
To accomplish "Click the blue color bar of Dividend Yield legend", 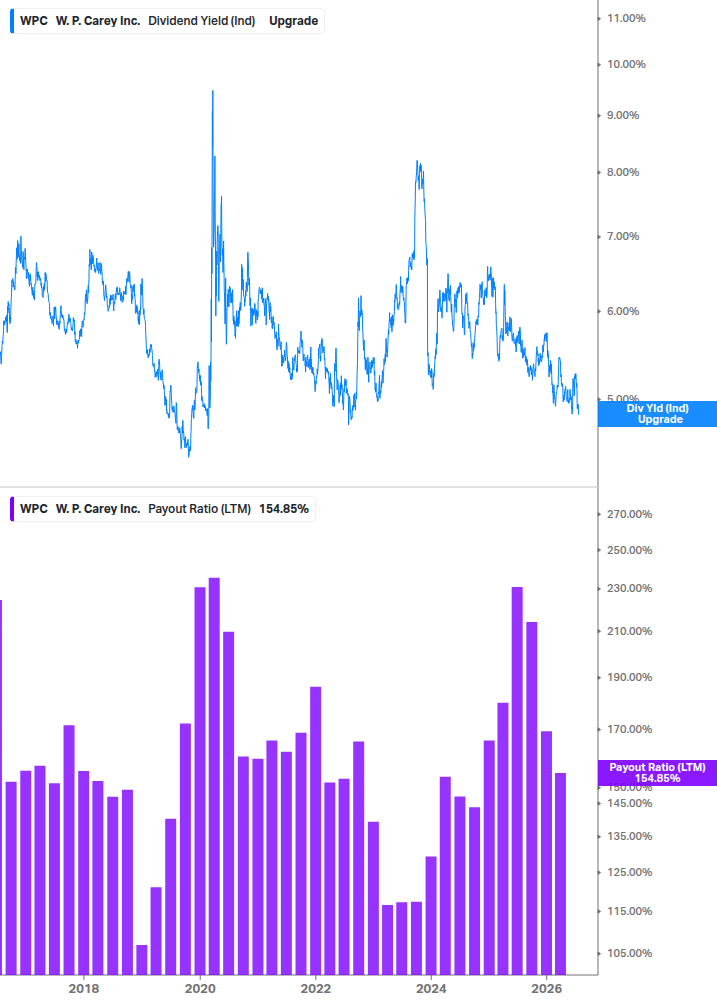I will 12,21.
